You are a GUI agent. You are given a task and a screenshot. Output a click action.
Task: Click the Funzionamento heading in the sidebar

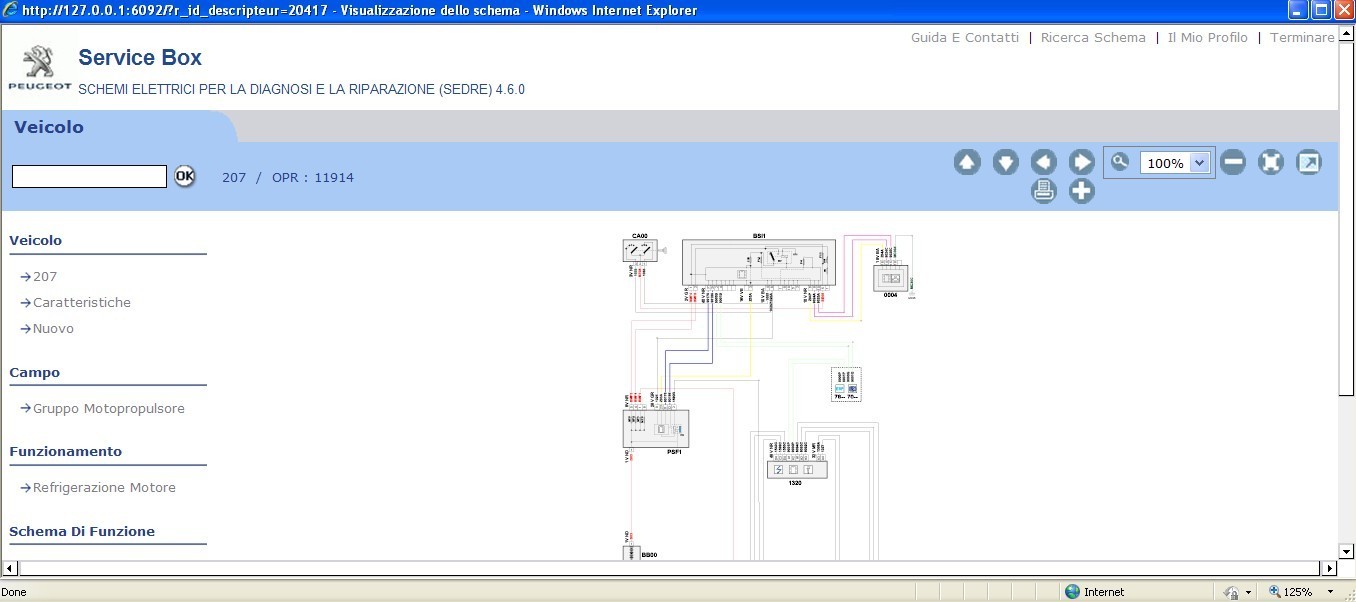(x=66, y=451)
